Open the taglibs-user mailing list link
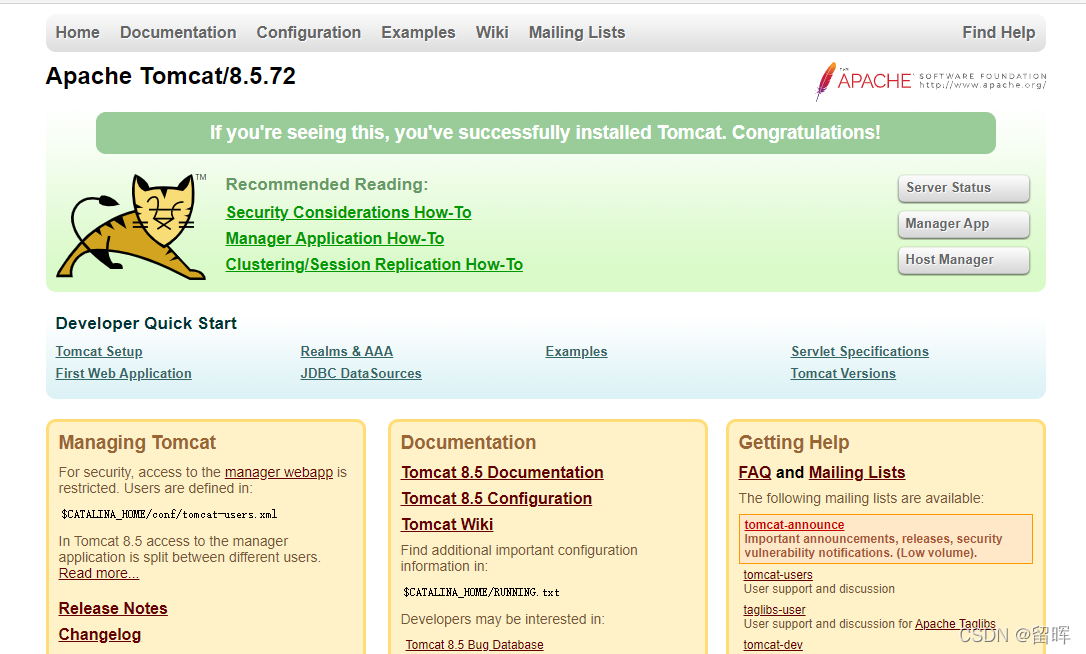1086x654 pixels. (x=774, y=610)
